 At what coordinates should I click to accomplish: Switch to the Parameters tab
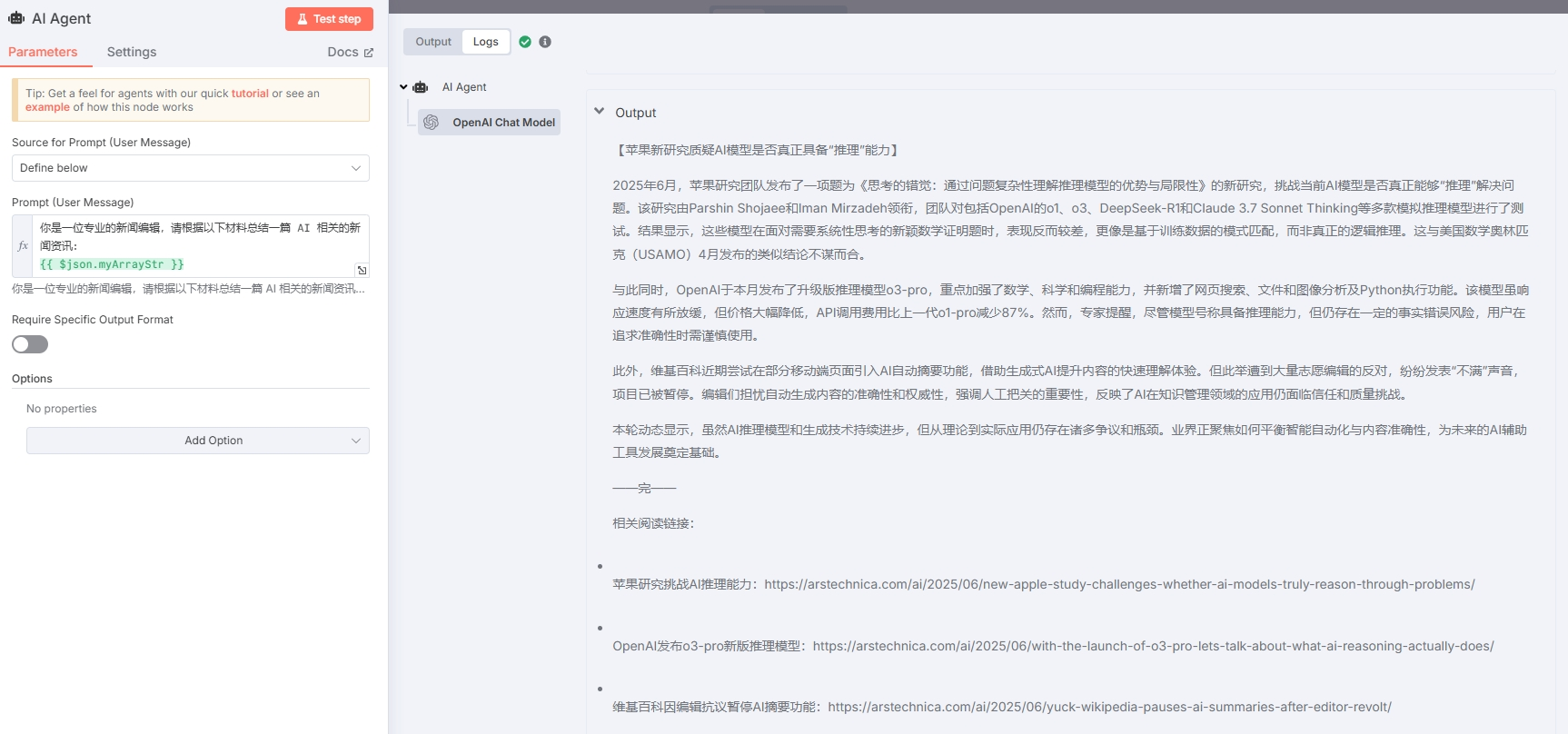(x=43, y=52)
